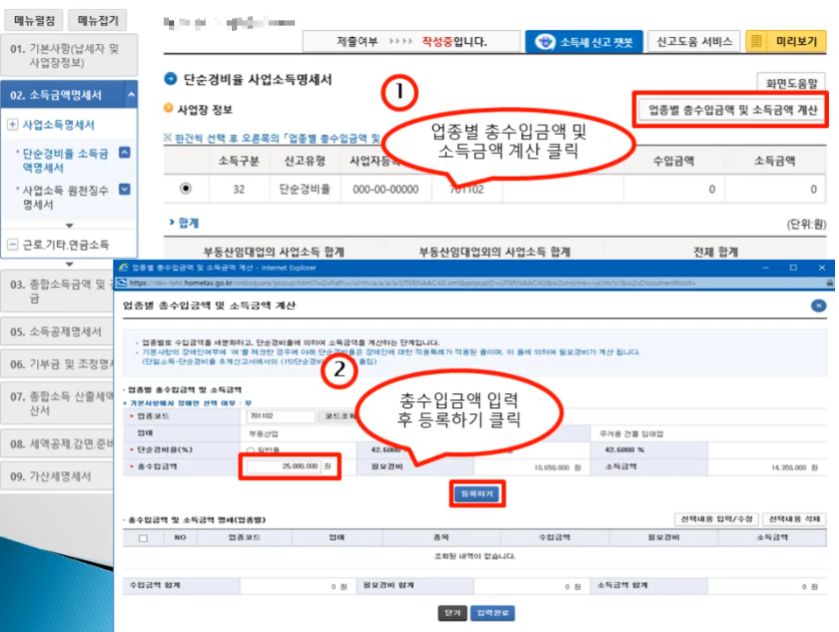Expand the 합계 chevron
This screenshot has width=839, height=632.
(172, 222)
